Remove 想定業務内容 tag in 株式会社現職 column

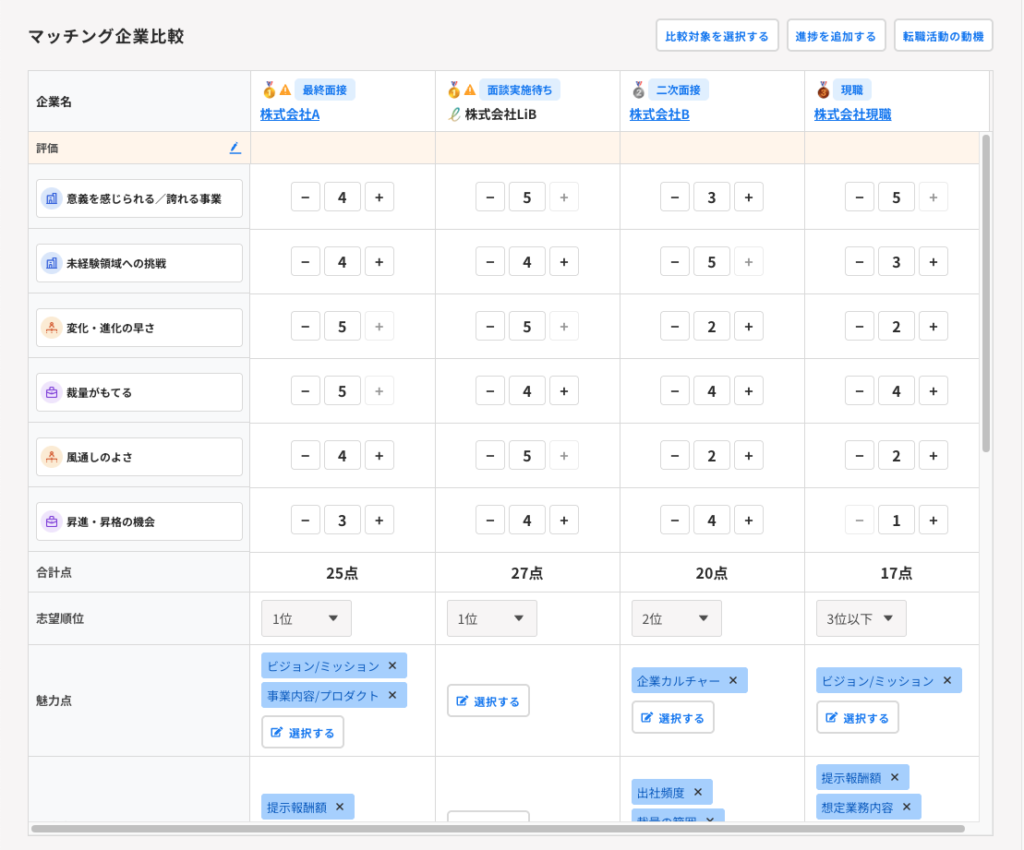[907, 807]
